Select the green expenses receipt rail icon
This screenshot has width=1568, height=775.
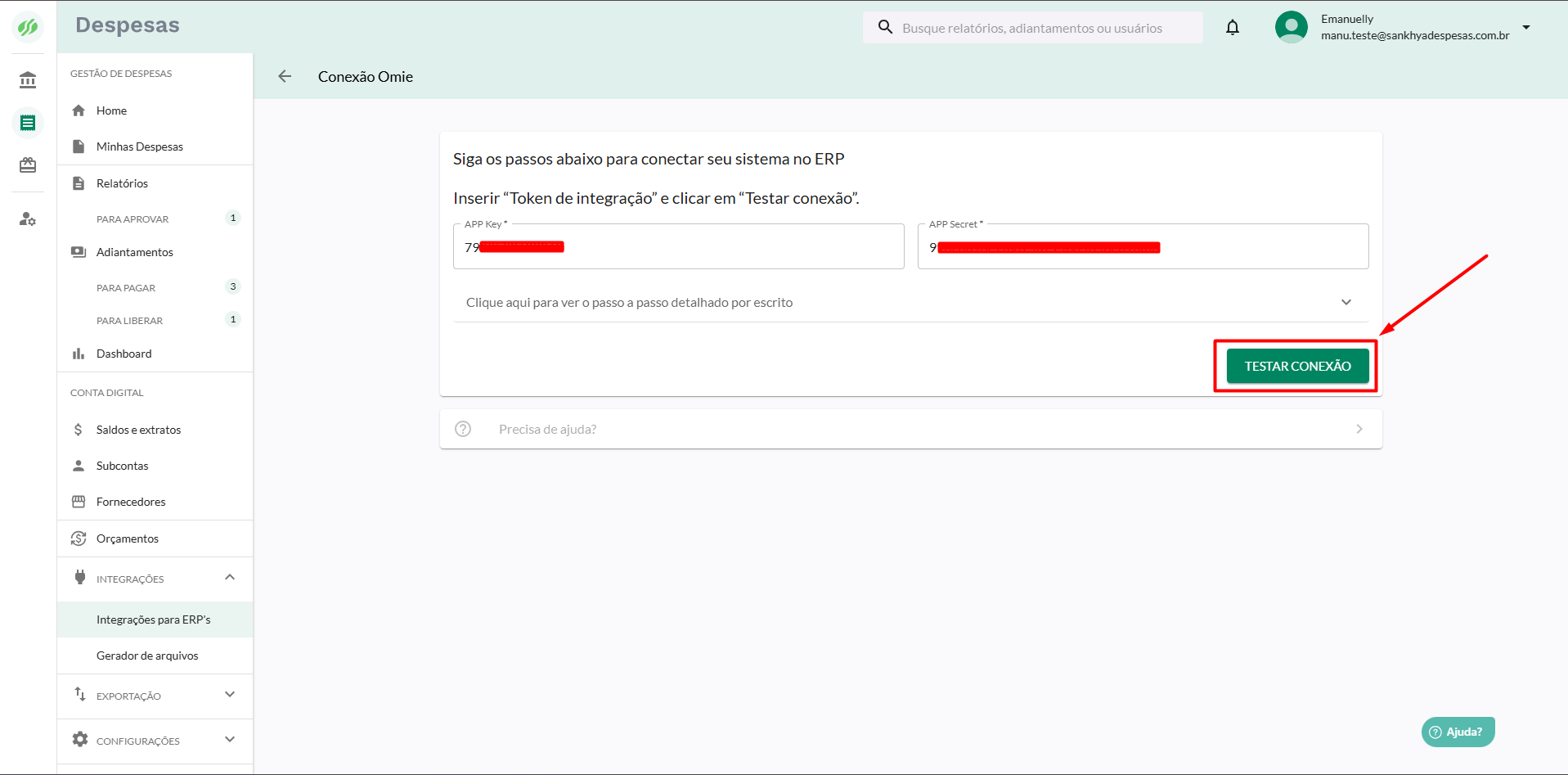(x=28, y=123)
